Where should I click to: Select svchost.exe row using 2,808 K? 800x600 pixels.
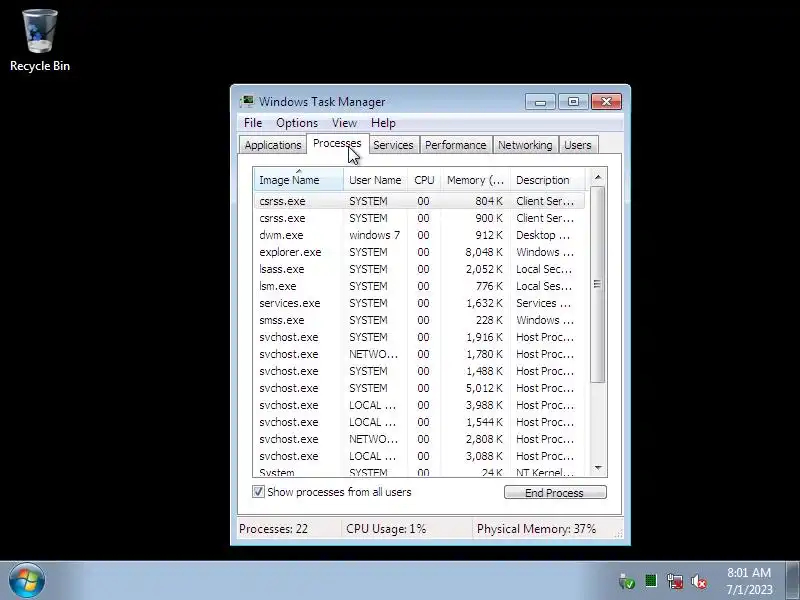click(x=419, y=439)
